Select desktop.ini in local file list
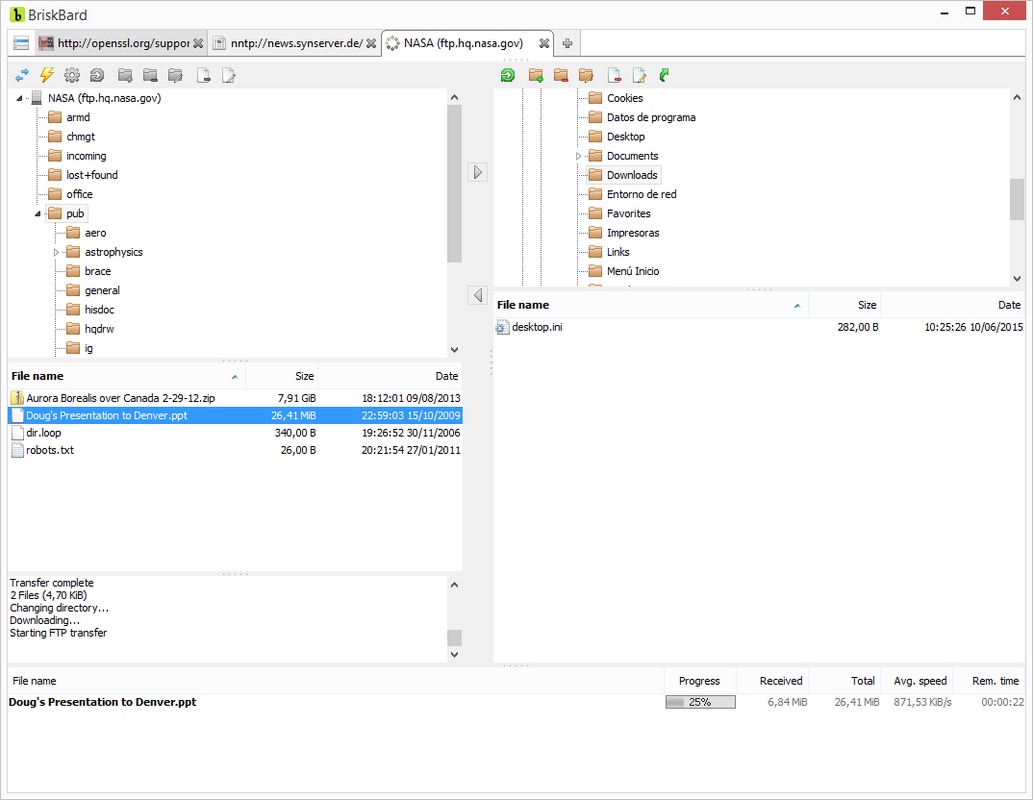 point(760,327)
